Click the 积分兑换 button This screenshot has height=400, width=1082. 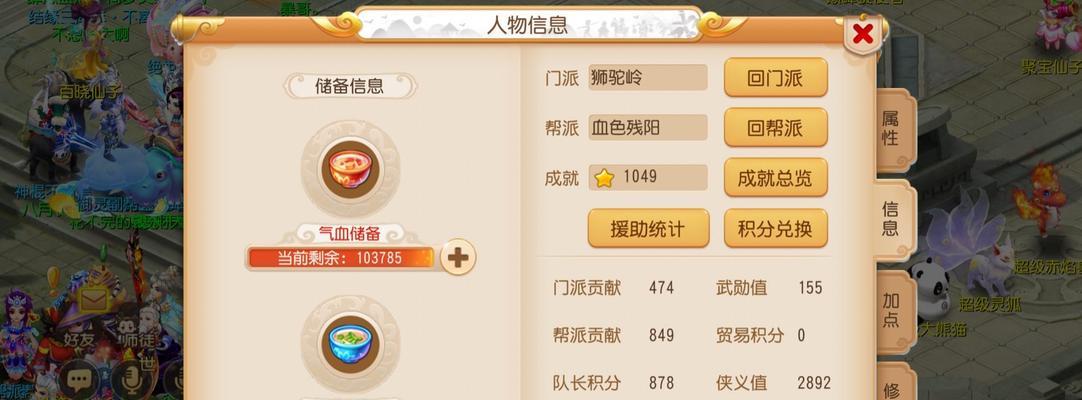[x=776, y=228]
